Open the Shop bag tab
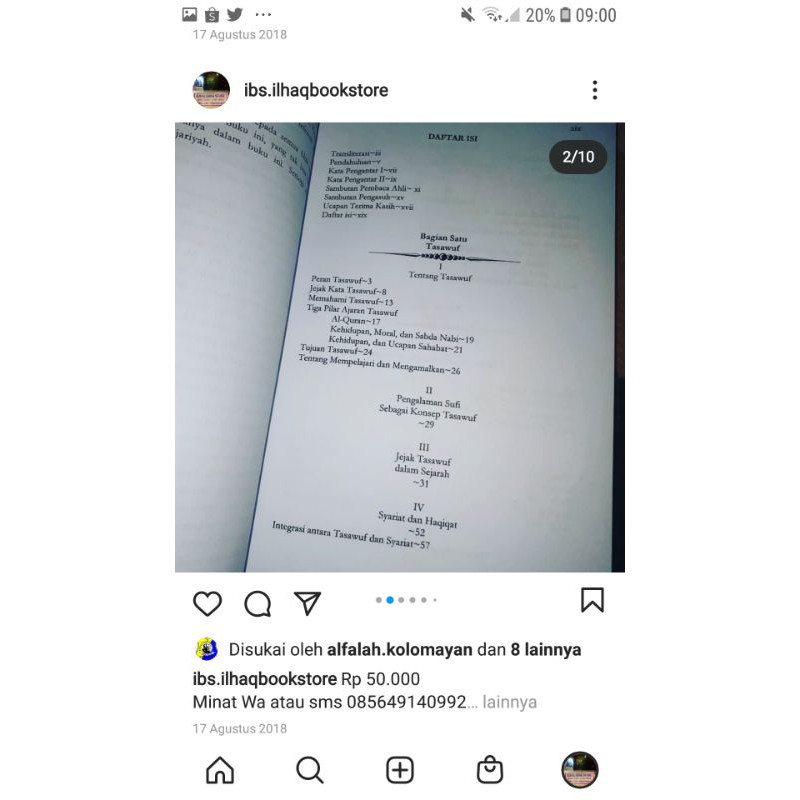 (x=490, y=769)
